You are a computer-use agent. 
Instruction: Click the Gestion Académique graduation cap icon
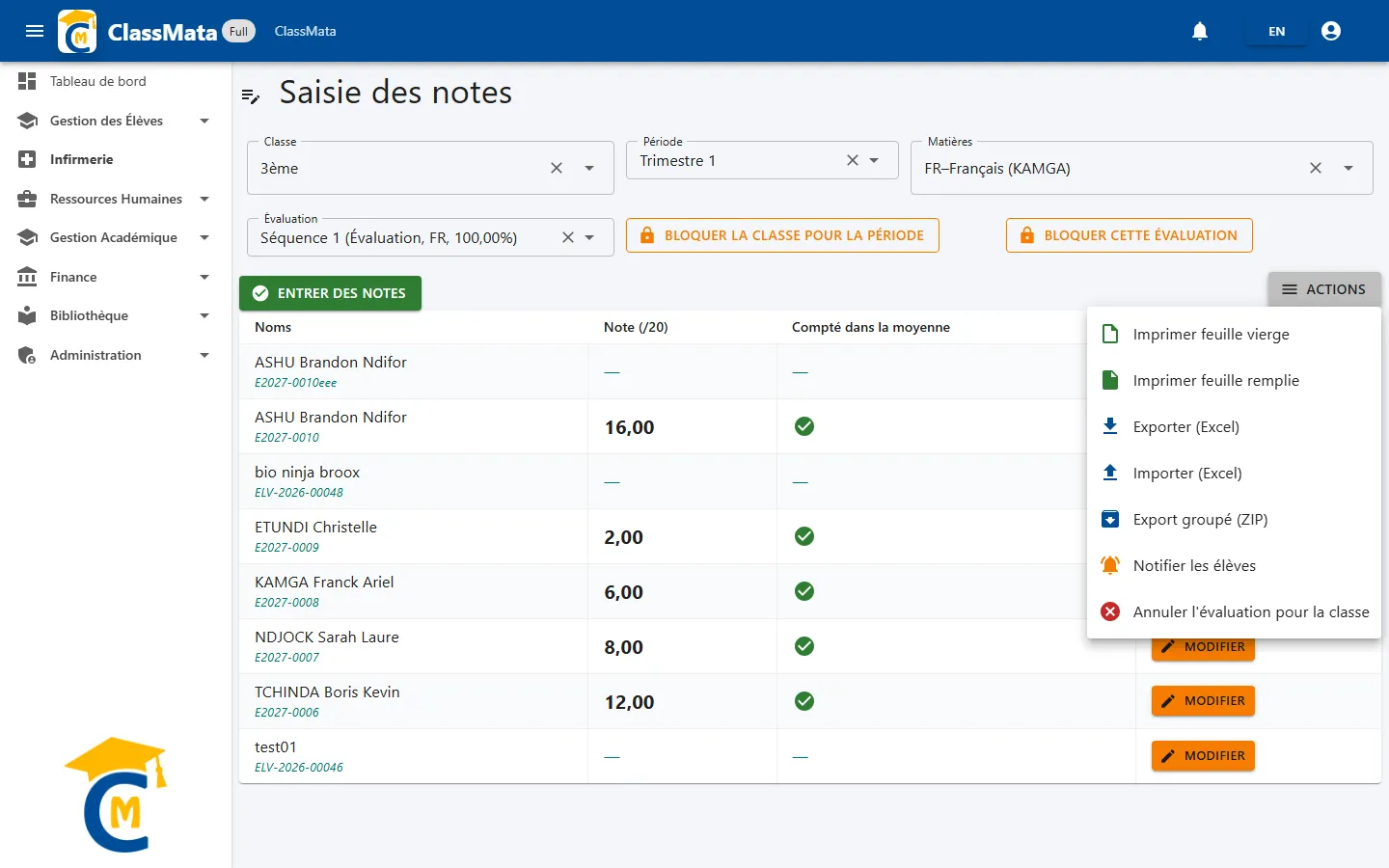27,237
